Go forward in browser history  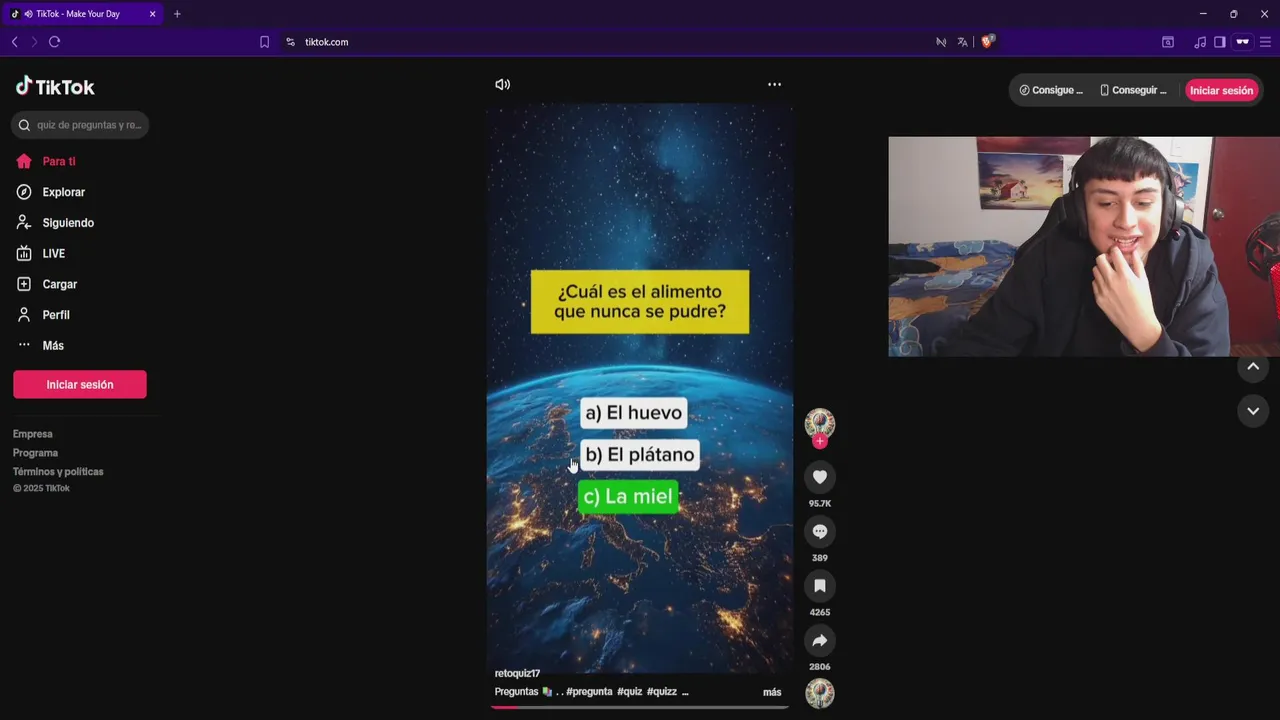point(34,42)
